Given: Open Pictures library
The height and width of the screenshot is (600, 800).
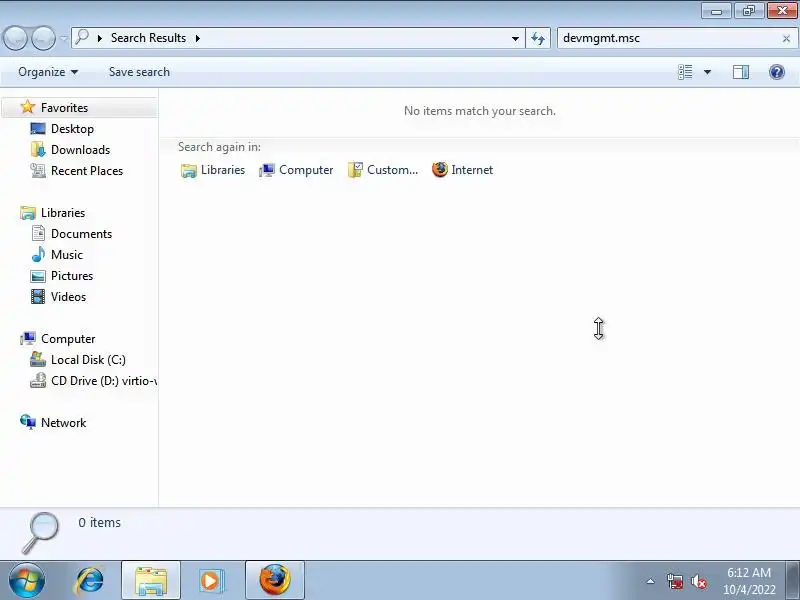Looking at the screenshot, I should 72,276.
